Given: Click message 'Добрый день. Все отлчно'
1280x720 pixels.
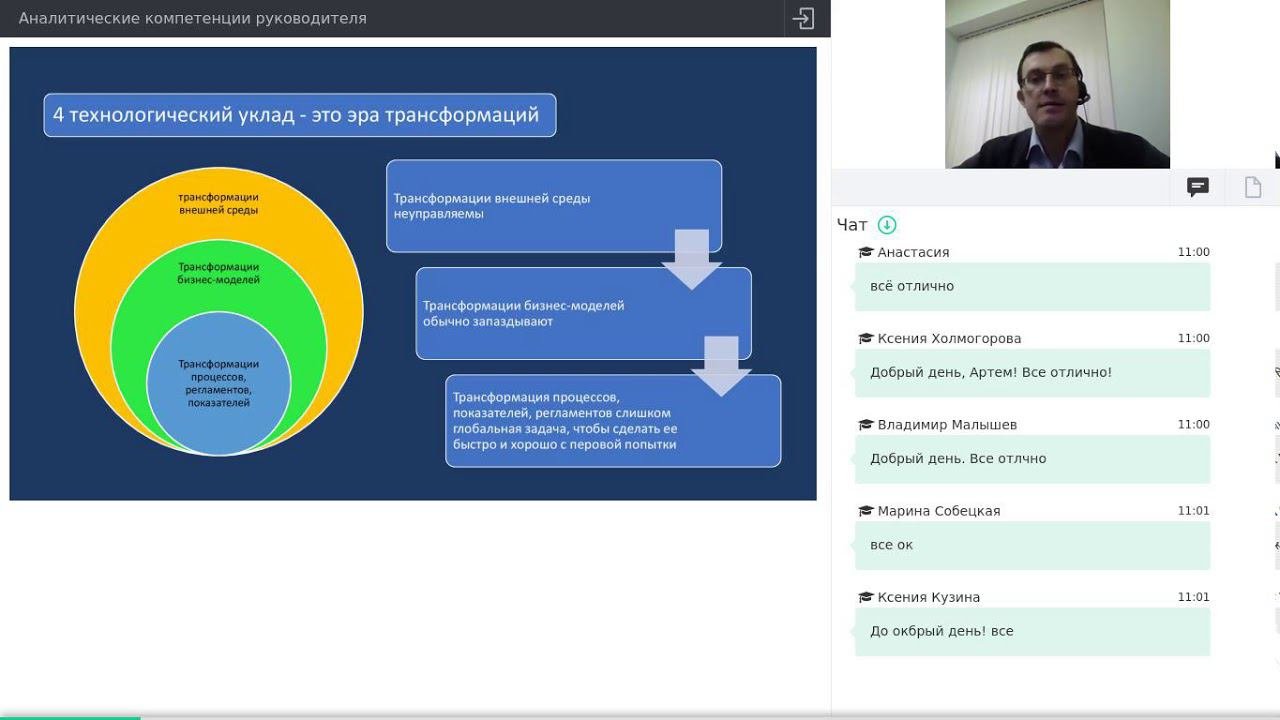Looking at the screenshot, I should tap(1032, 458).
